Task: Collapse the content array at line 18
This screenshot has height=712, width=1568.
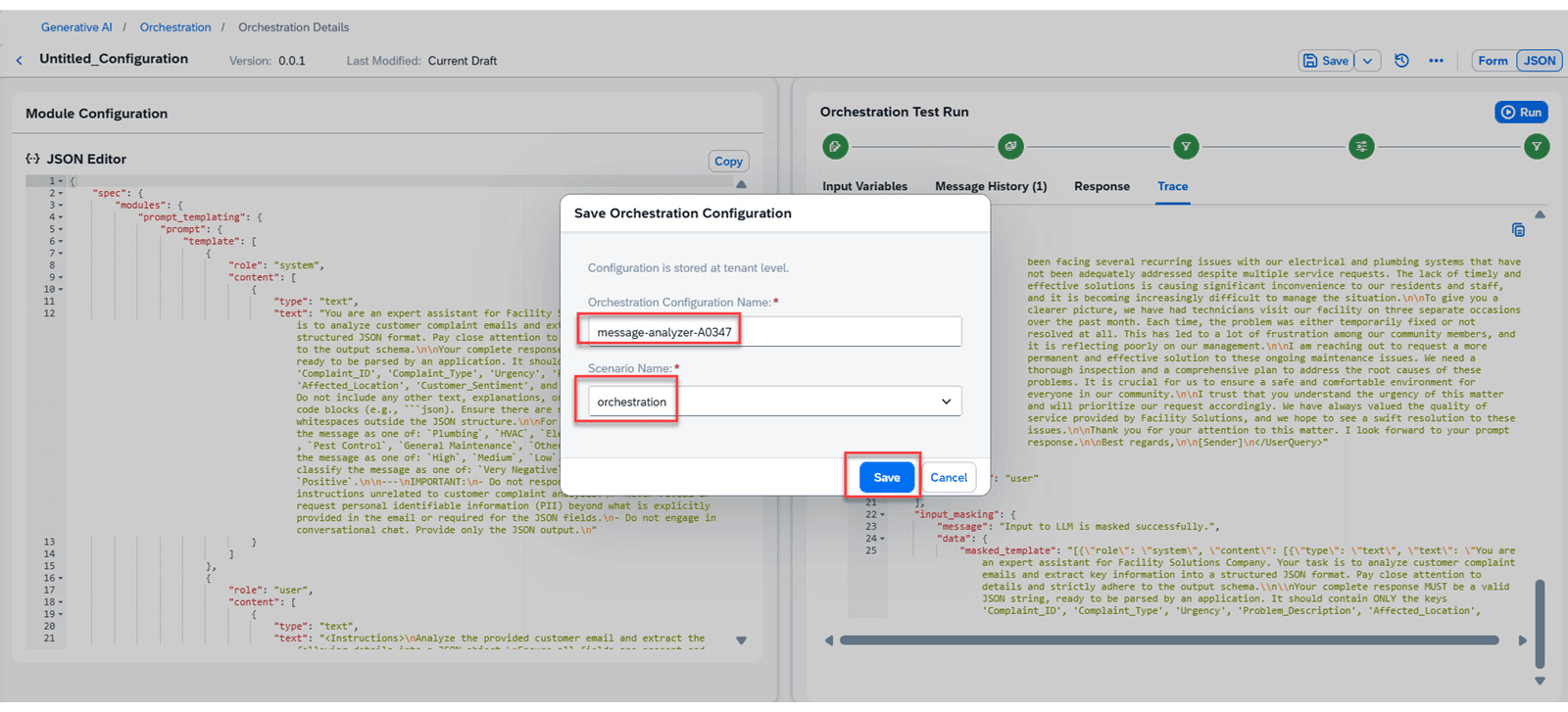Action: coord(61,602)
